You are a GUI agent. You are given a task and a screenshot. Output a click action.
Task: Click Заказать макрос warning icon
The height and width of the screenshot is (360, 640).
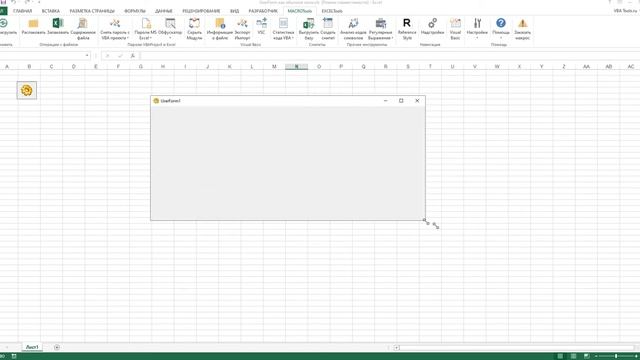coord(522,23)
